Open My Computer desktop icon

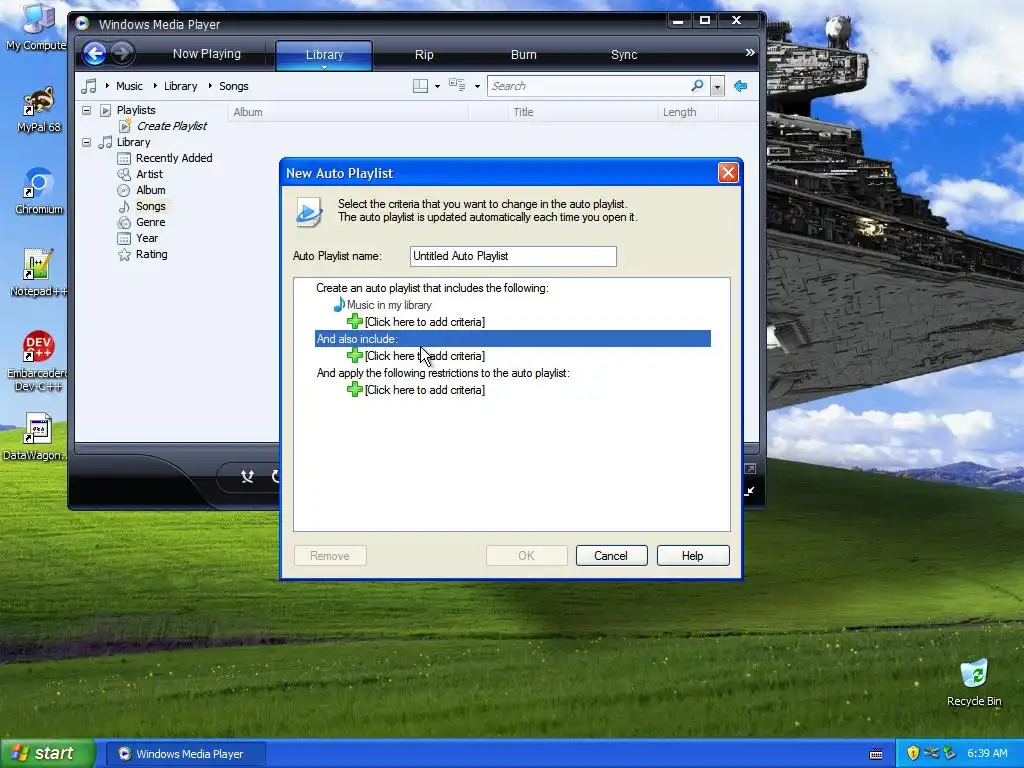point(37,27)
